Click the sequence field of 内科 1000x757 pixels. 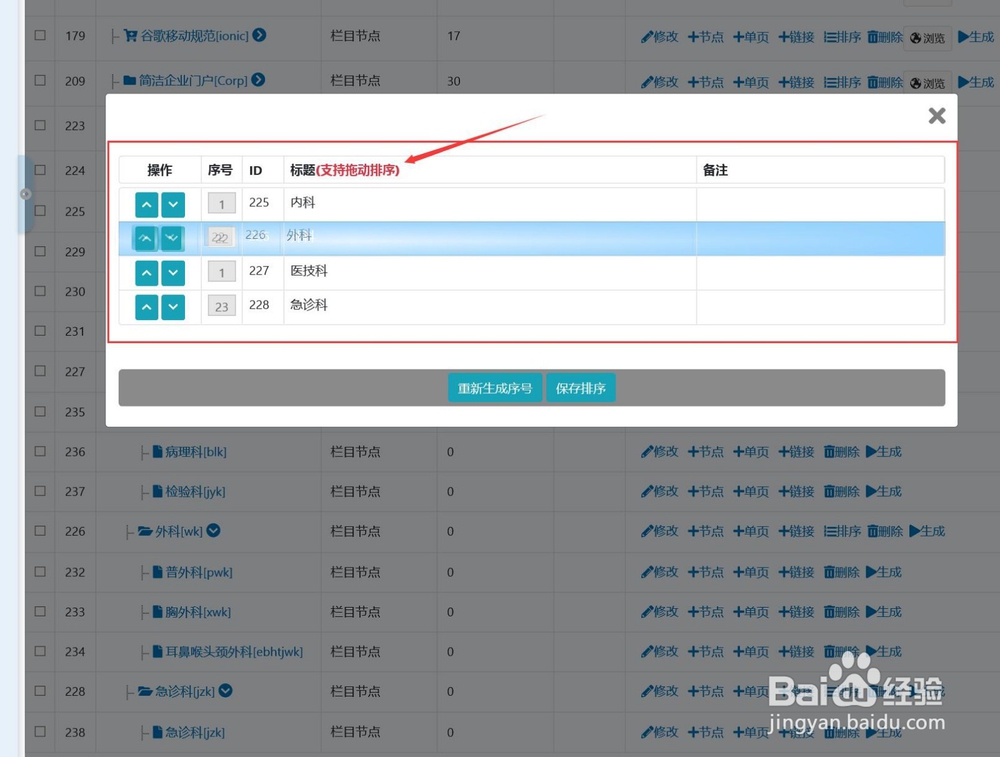click(x=221, y=204)
